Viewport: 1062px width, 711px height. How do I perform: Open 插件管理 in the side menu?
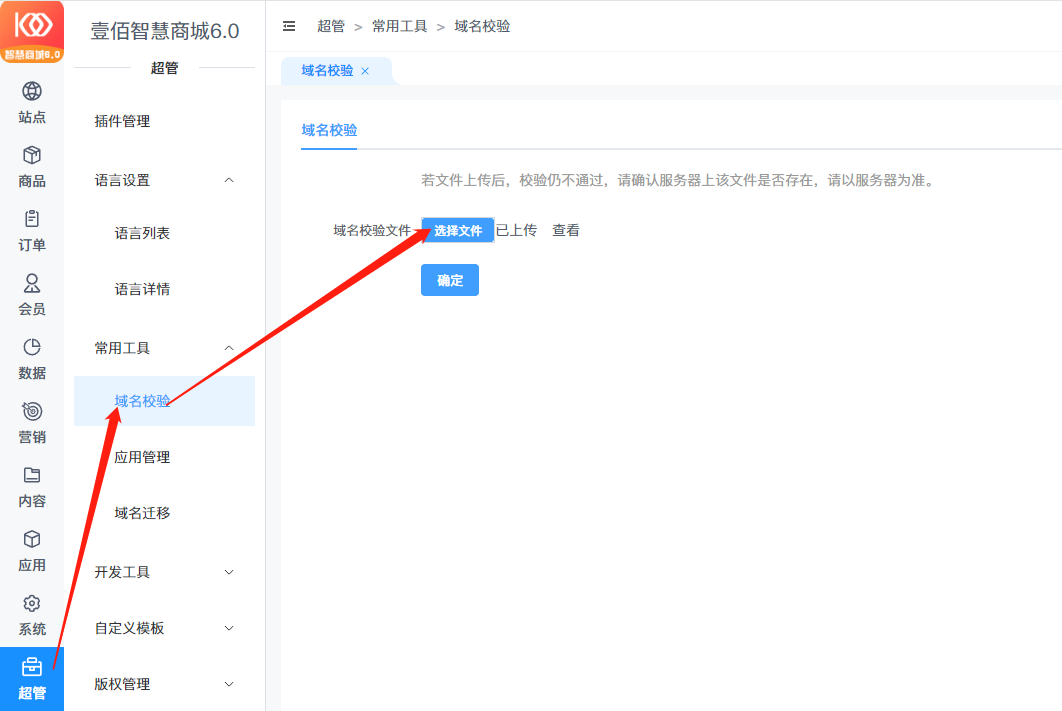[122, 121]
